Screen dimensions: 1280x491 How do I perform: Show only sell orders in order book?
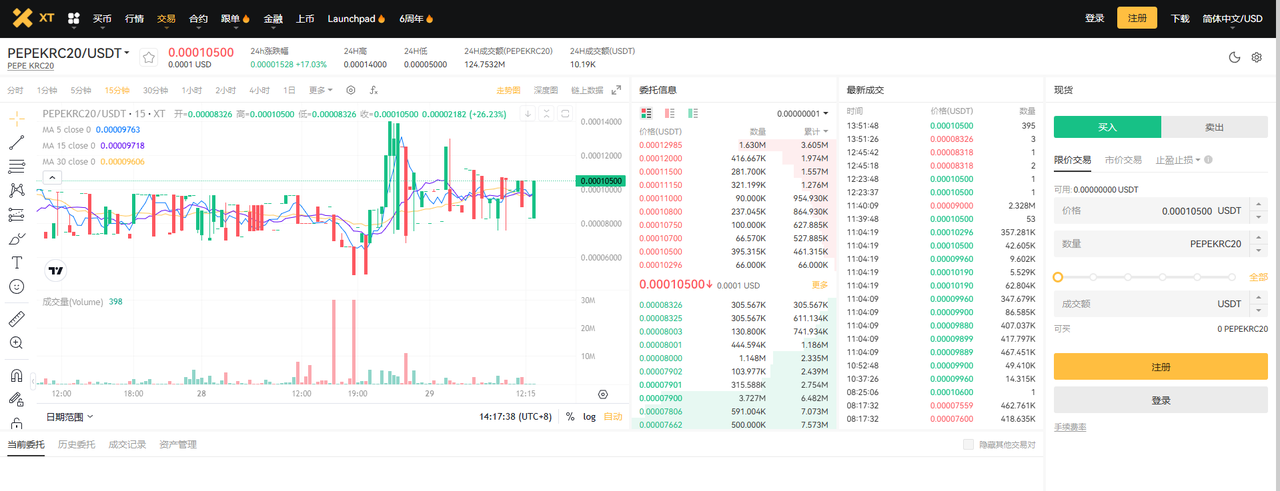(669, 114)
